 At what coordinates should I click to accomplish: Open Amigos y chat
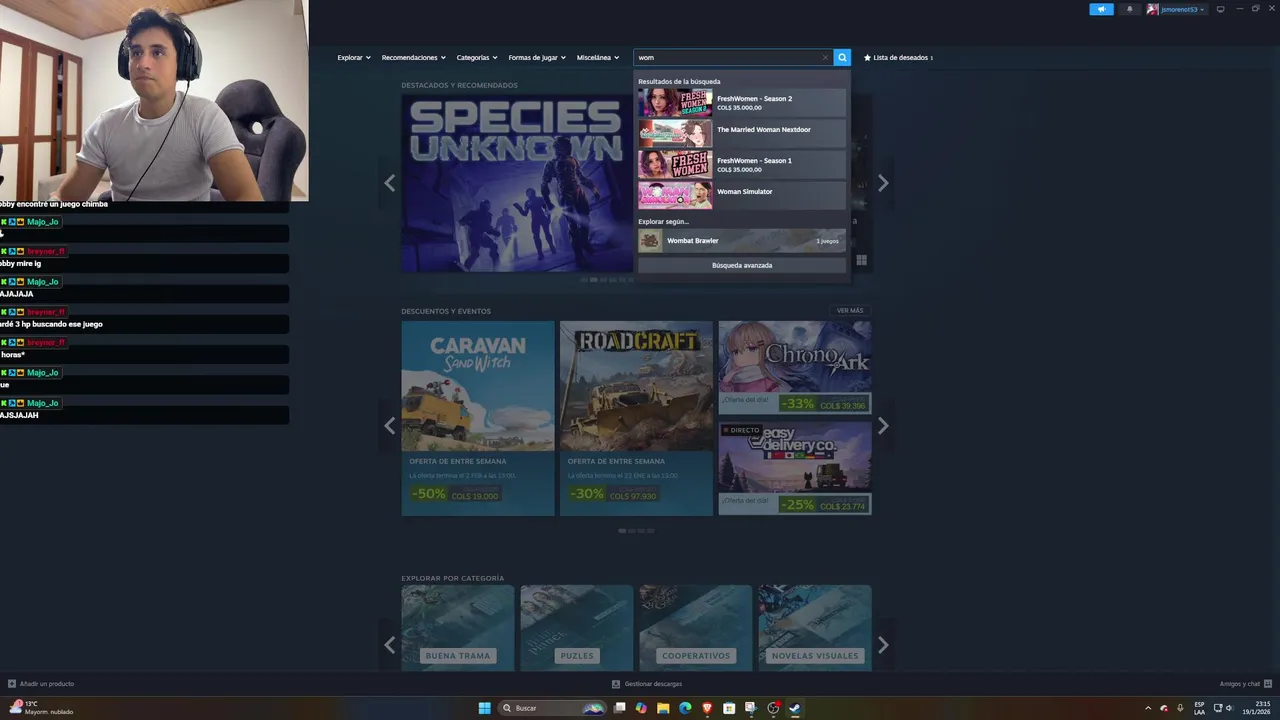click(x=1245, y=684)
